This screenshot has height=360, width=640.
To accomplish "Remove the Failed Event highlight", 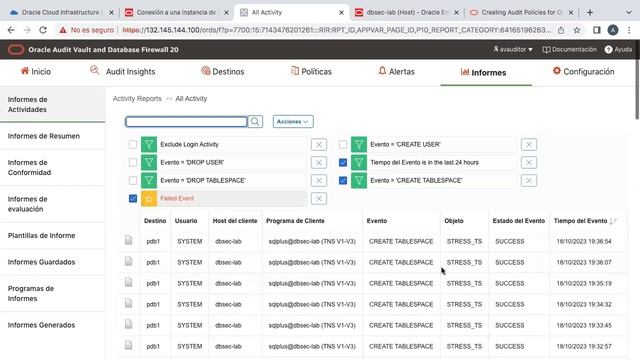I will point(319,198).
